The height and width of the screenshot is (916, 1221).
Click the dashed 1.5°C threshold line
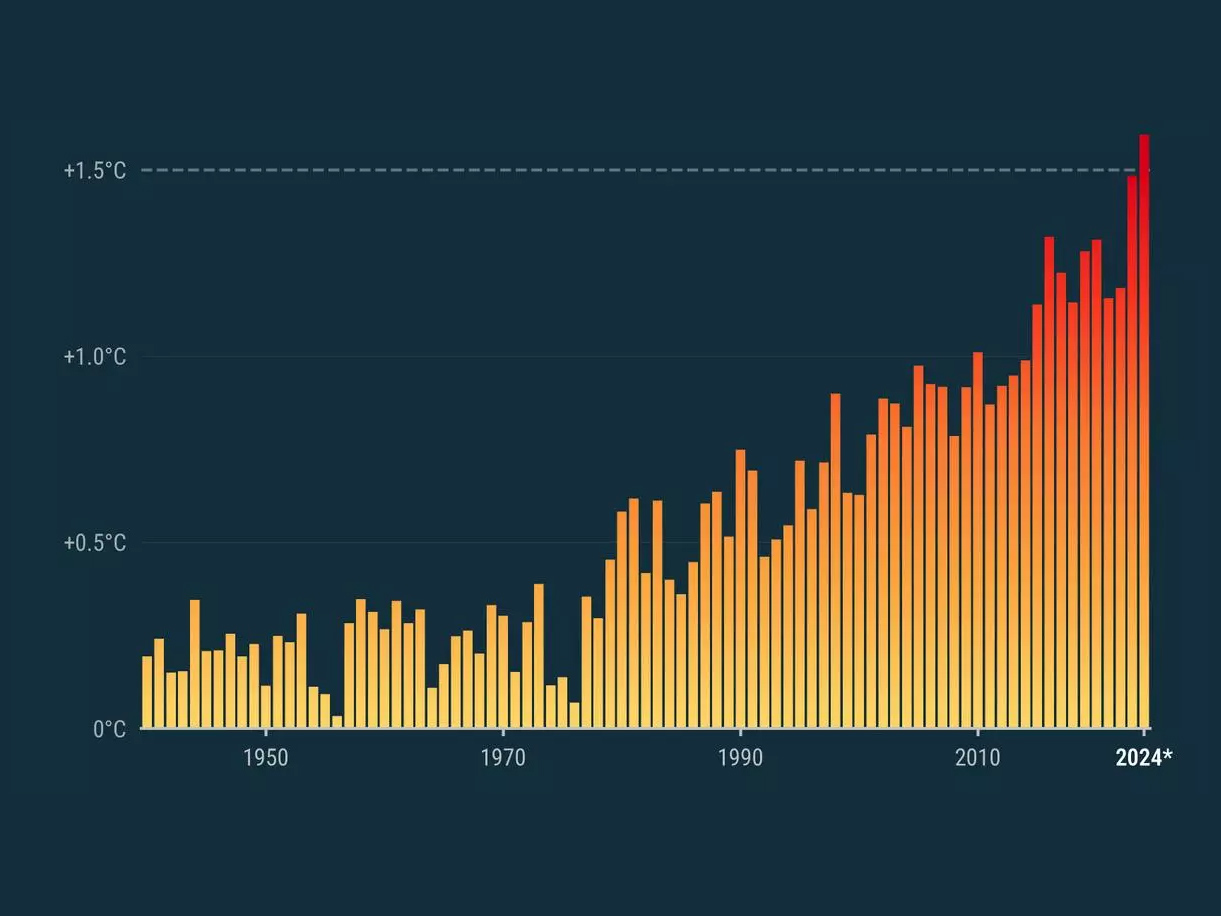point(600,171)
